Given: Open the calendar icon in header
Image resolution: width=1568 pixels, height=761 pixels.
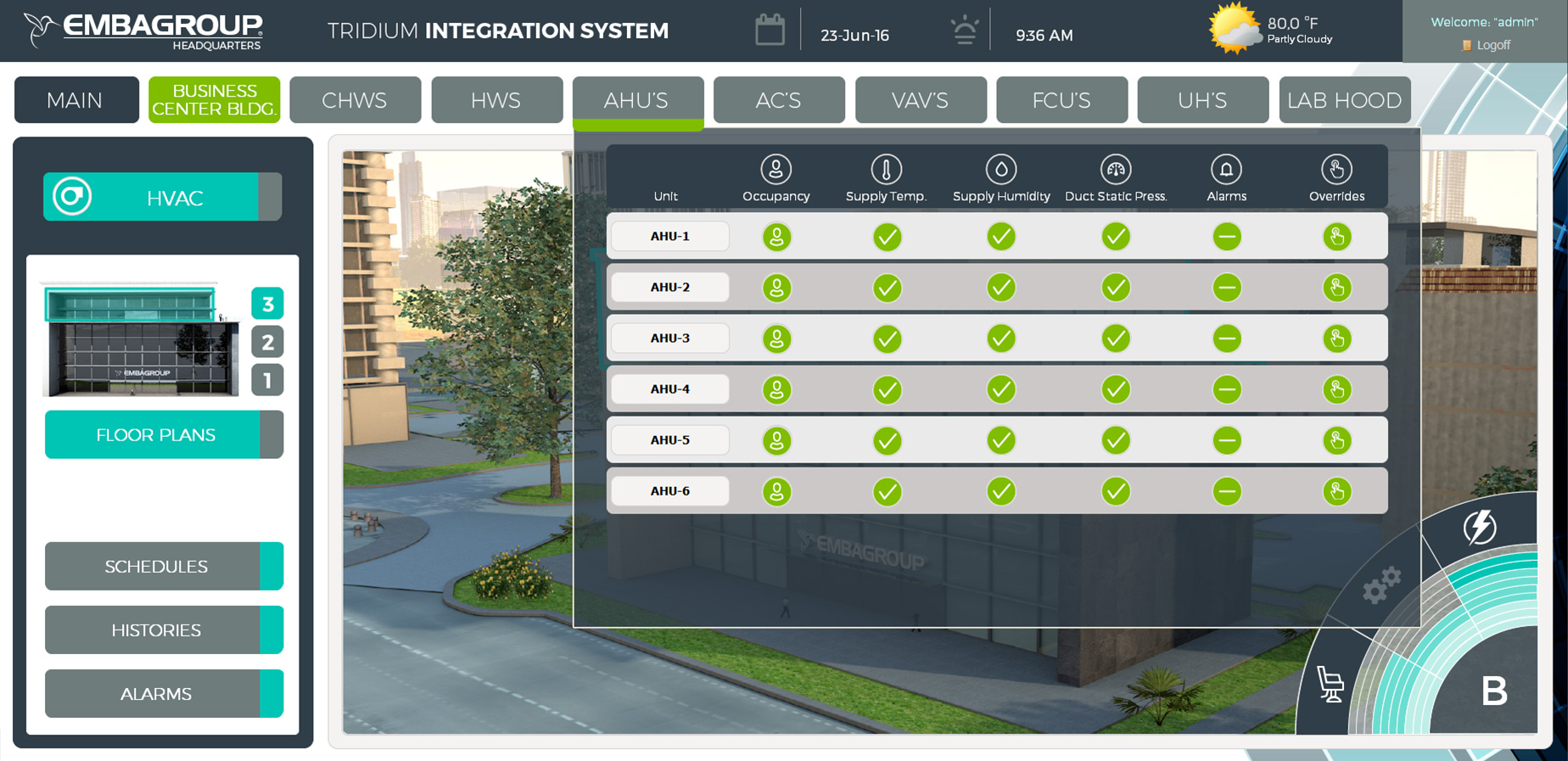Looking at the screenshot, I should click(770, 30).
